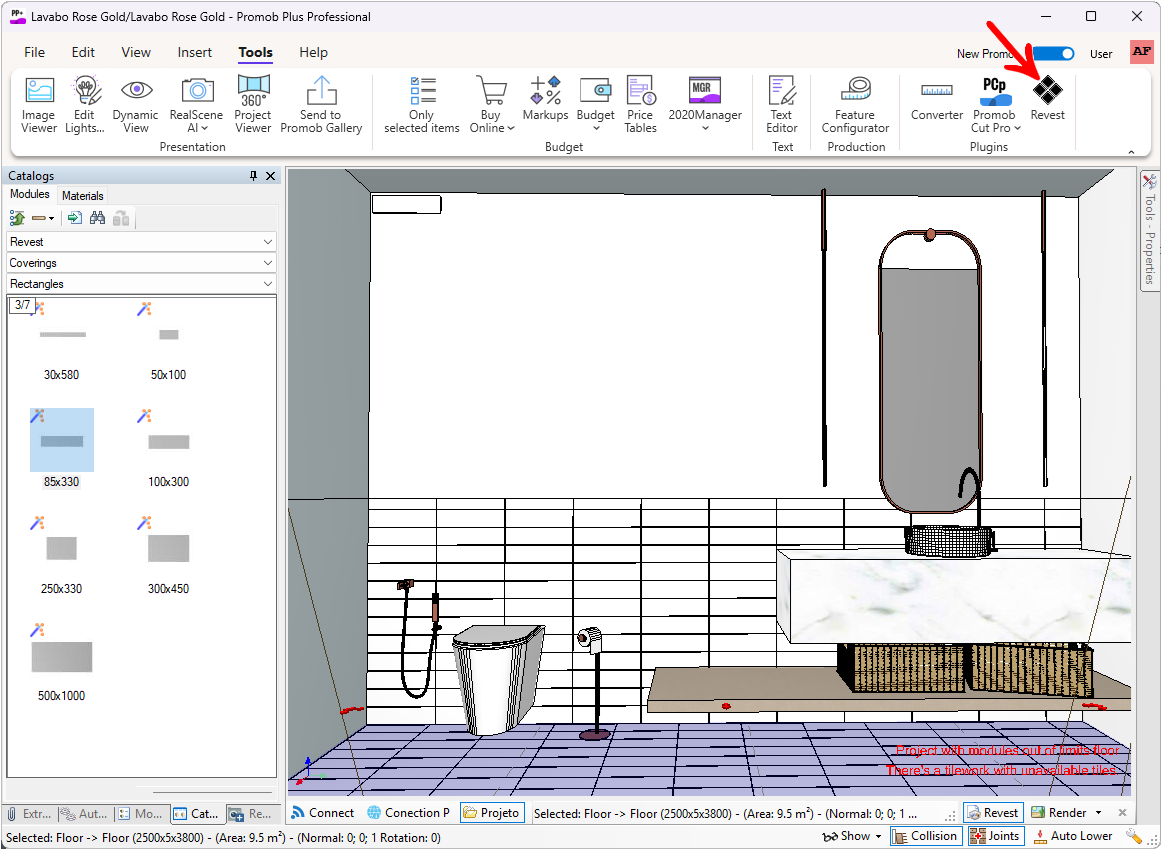1165x852 pixels.
Task: Switch to the Materials tab
Action: pyautogui.click(x=82, y=196)
